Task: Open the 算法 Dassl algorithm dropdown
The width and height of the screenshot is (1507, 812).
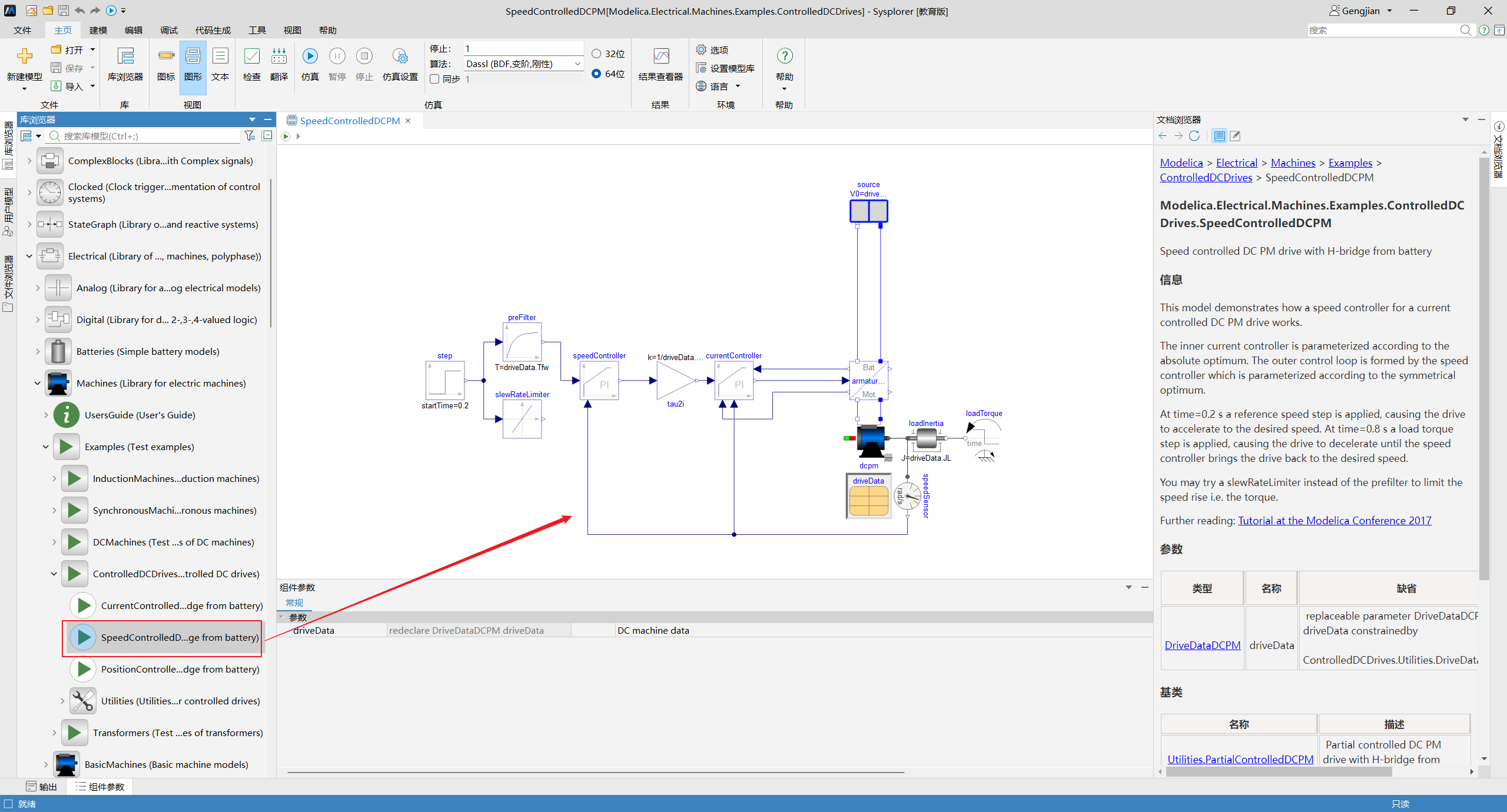Action: (x=523, y=64)
